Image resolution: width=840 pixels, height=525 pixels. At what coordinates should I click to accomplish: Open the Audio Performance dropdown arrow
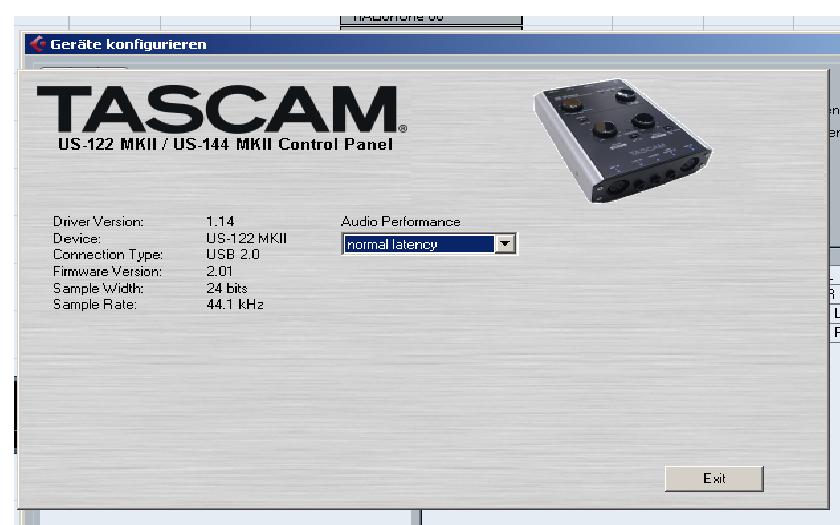505,244
